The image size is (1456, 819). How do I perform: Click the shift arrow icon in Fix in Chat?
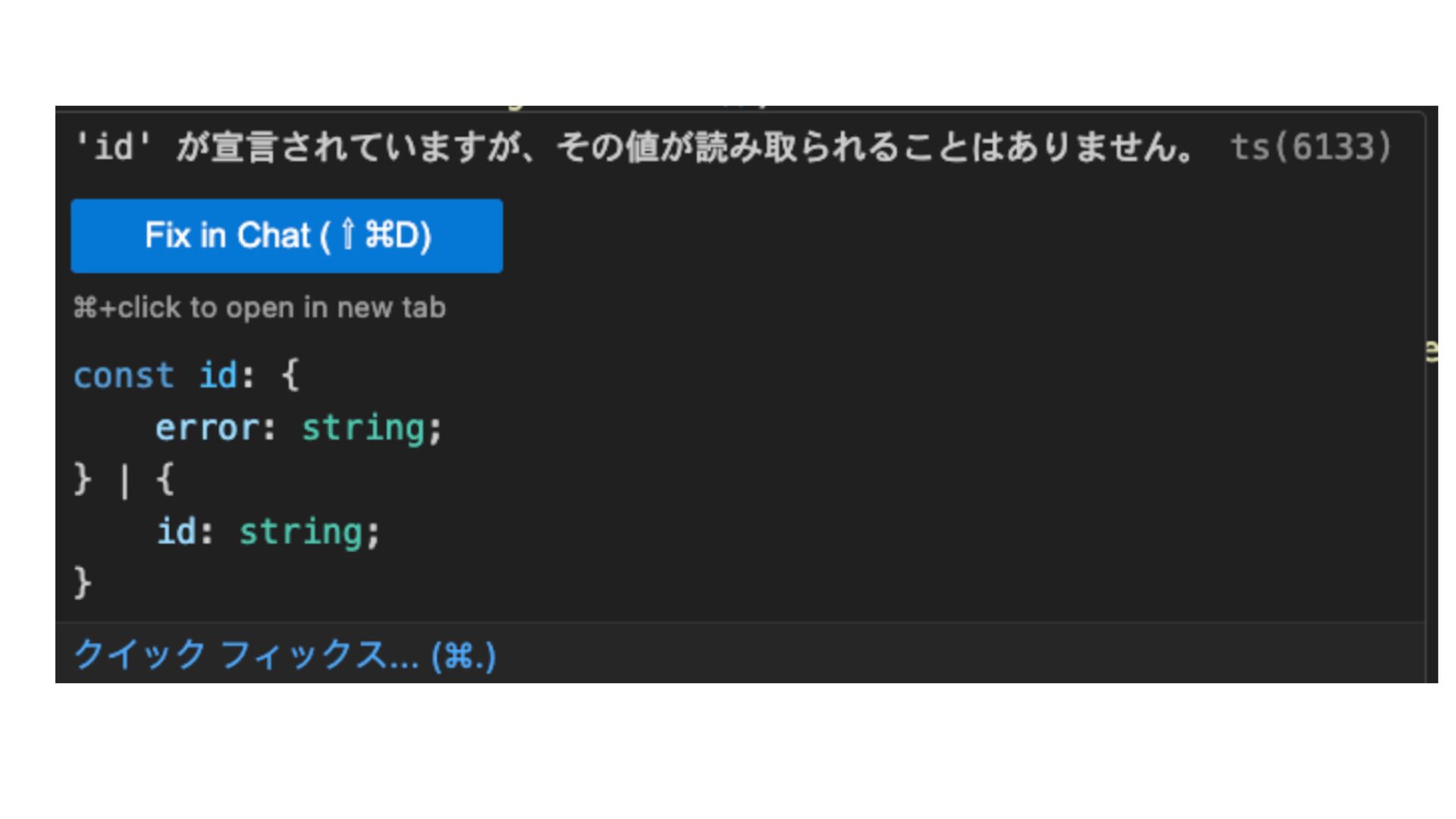coord(347,235)
